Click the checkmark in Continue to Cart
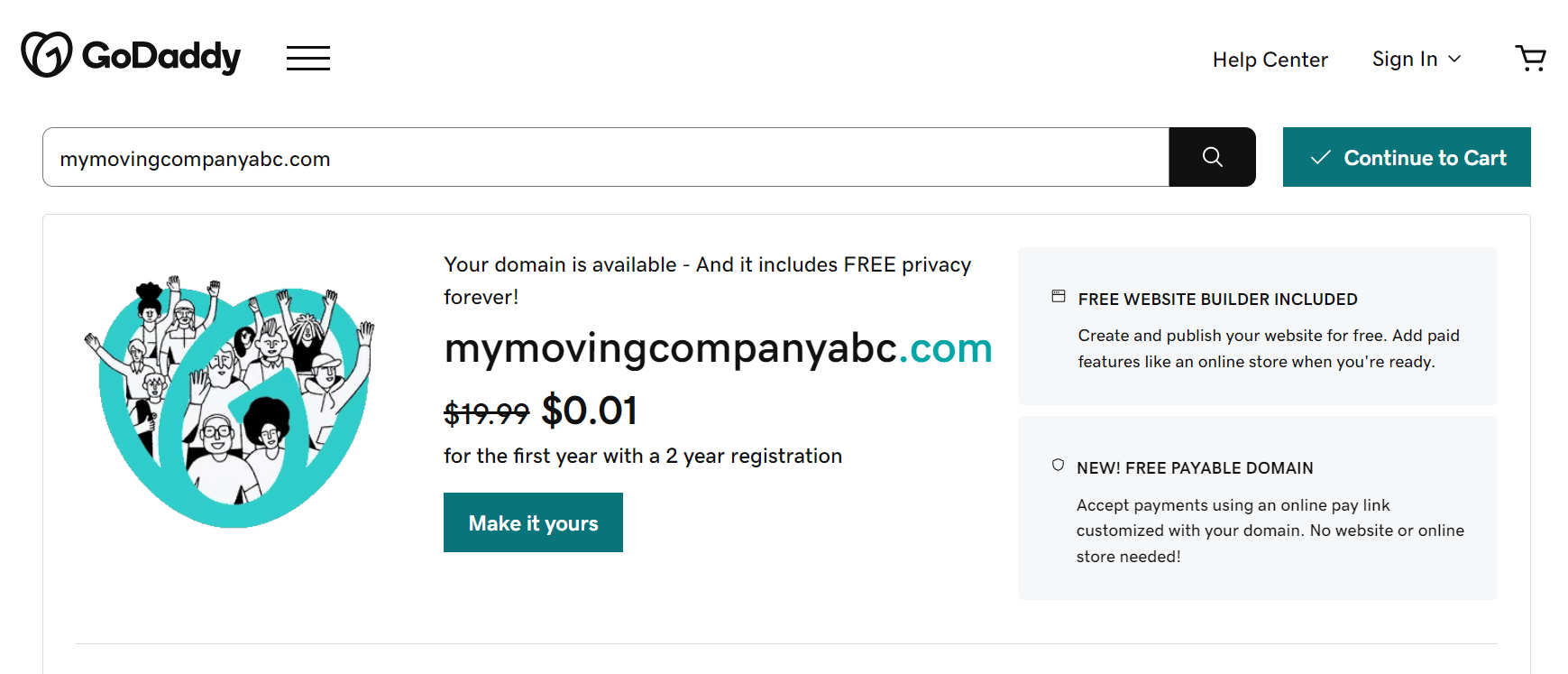 pos(1321,158)
